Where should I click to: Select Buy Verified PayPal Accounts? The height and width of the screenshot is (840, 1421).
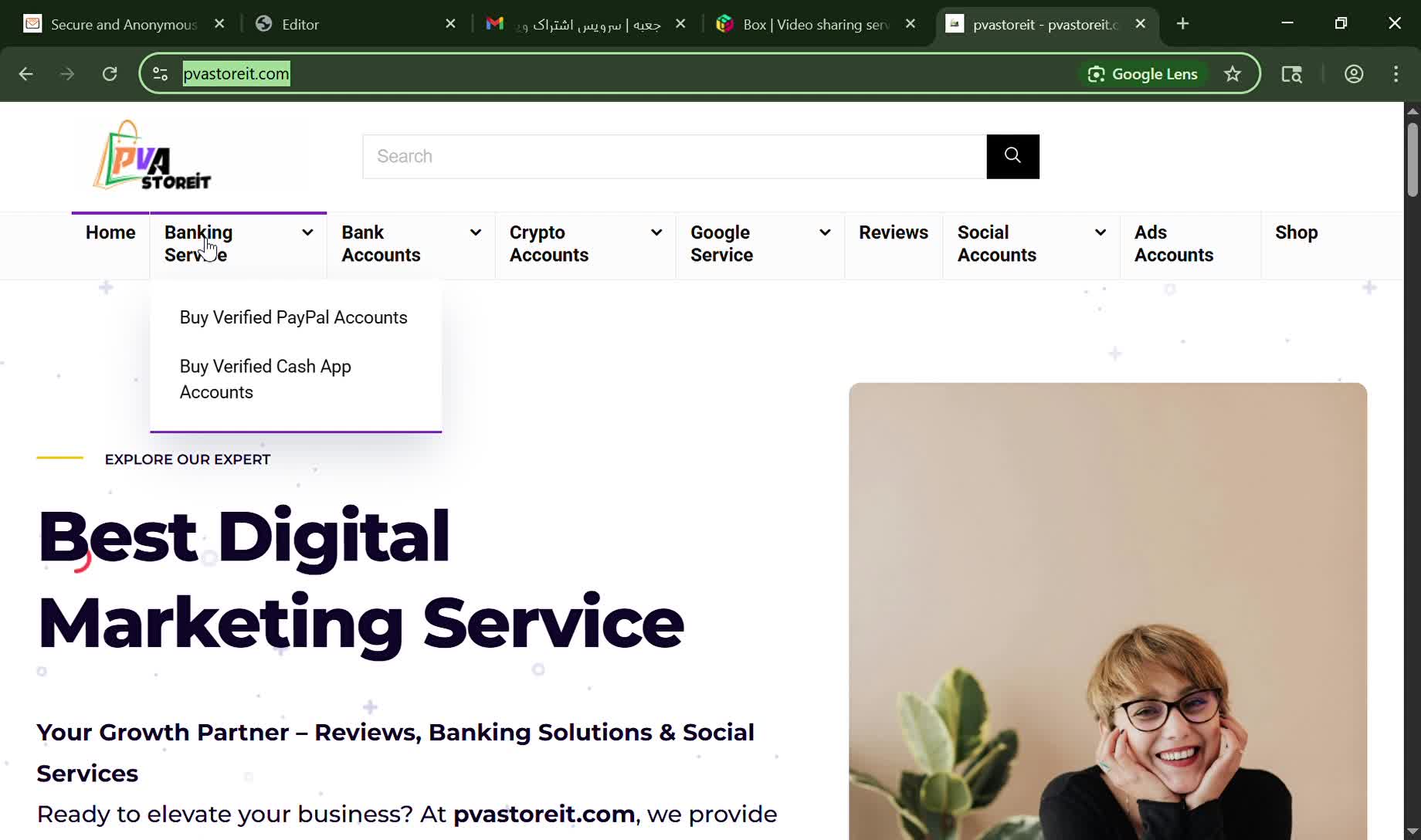click(293, 317)
